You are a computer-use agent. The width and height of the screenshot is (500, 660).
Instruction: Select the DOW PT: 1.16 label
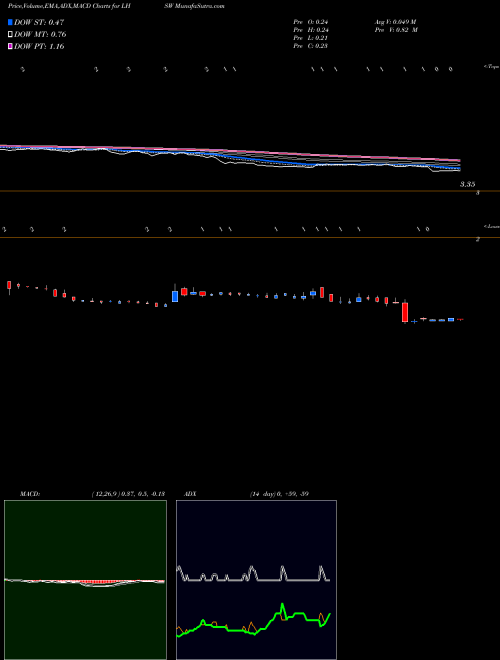[39, 46]
